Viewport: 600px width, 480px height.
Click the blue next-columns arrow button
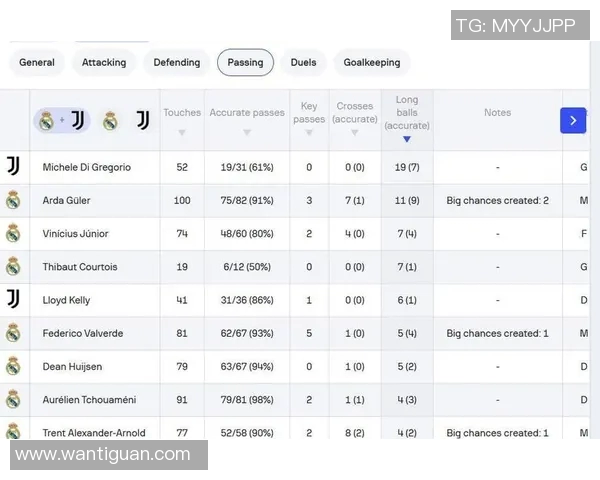572,120
